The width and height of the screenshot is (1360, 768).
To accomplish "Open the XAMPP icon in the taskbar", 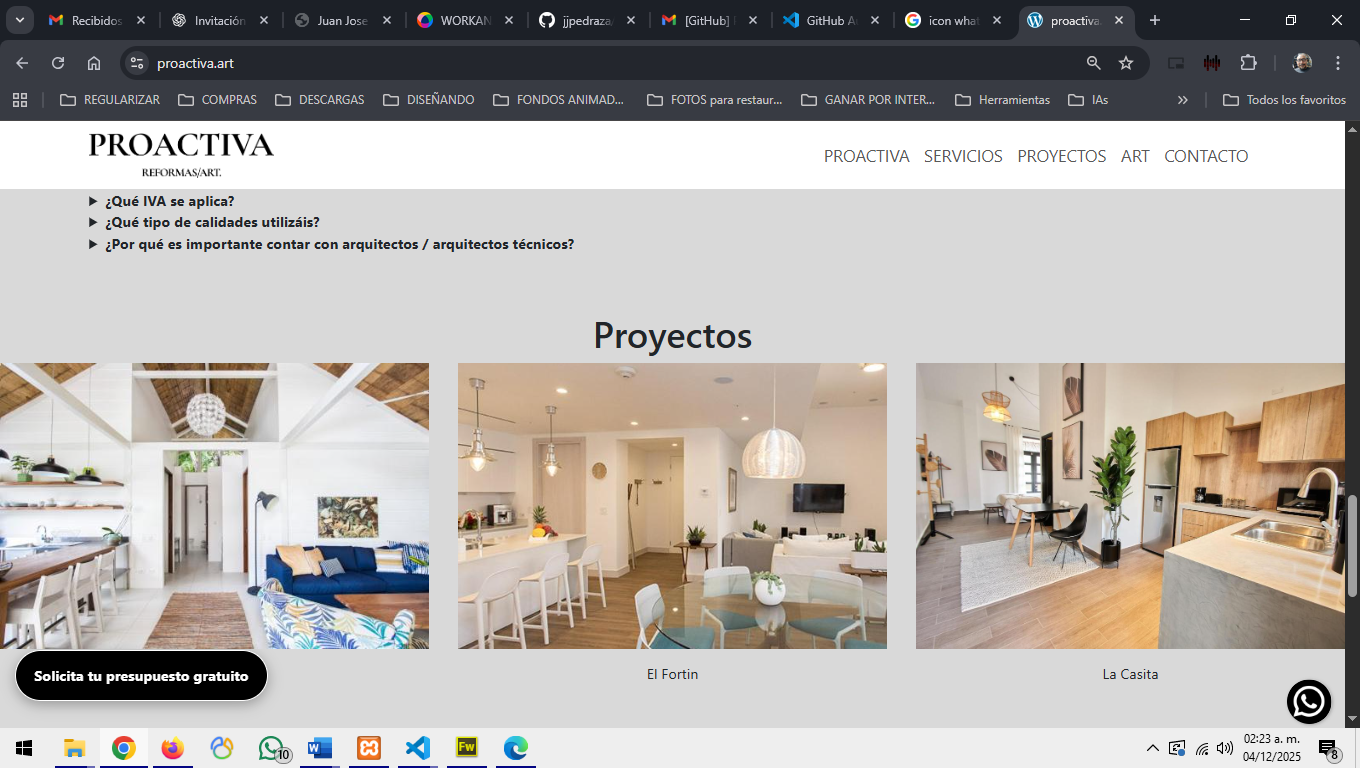I will pyautogui.click(x=369, y=748).
